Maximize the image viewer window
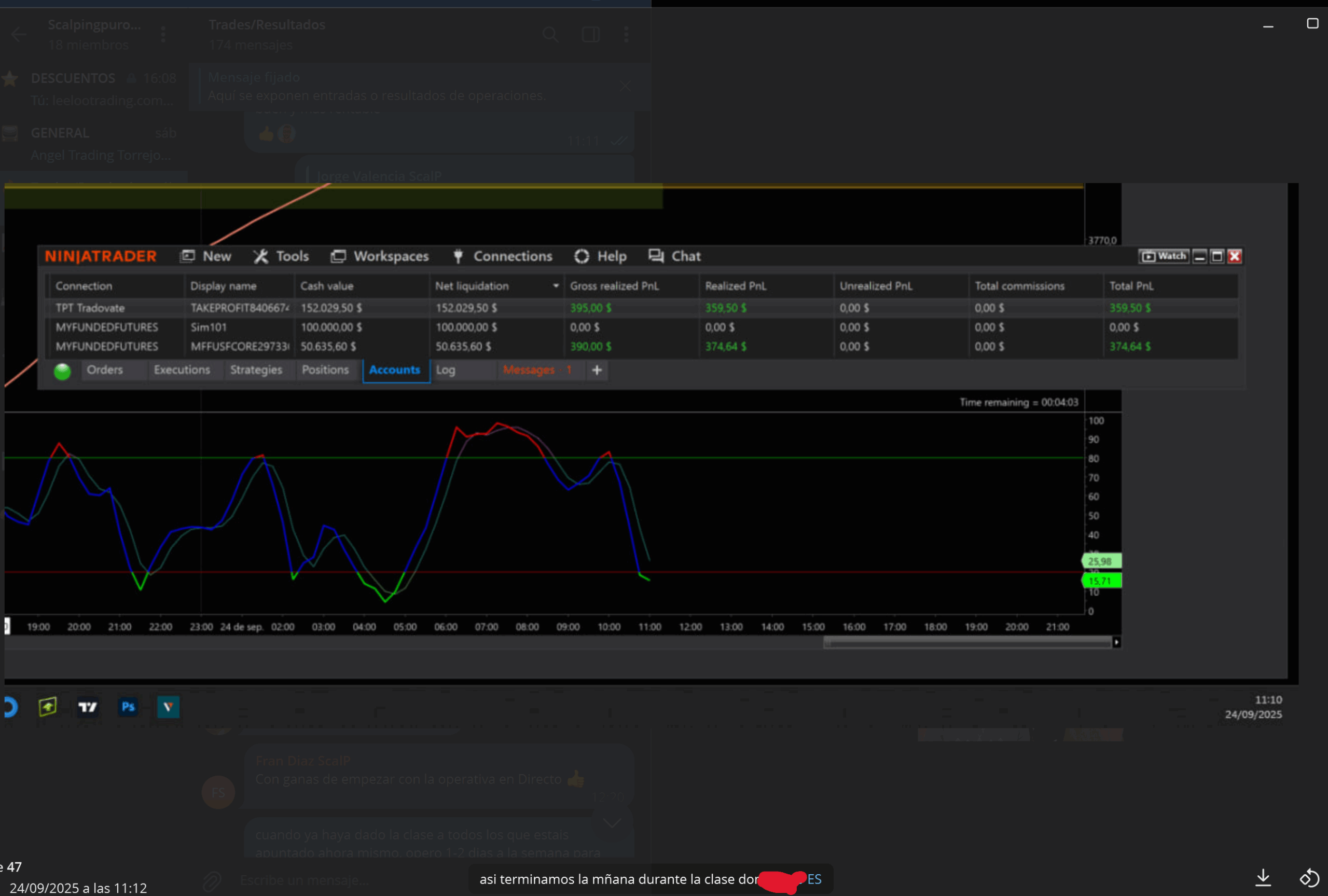 click(1312, 23)
